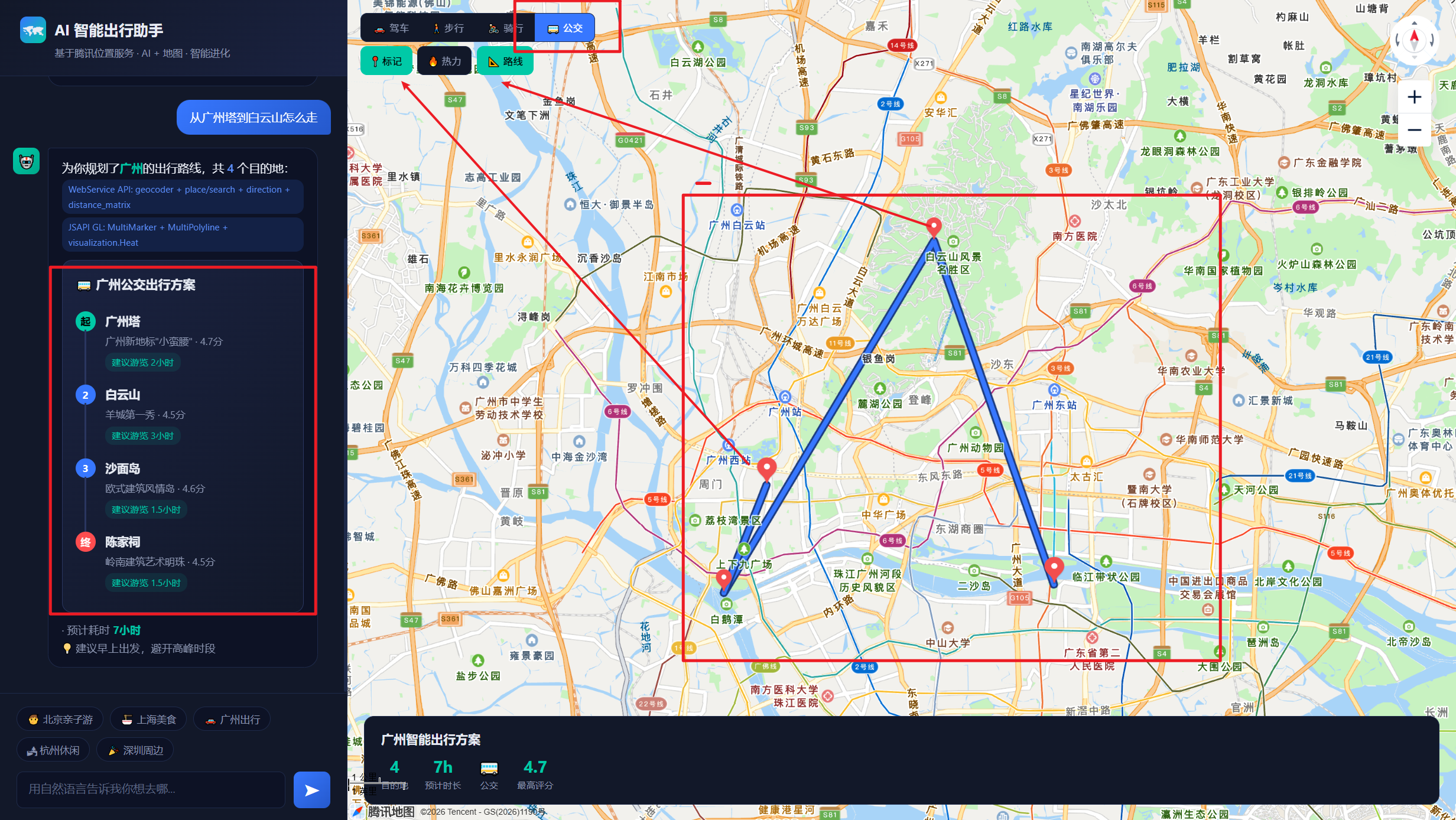Select the 驾车 driving mode tab
The image size is (1456, 820).
point(392,28)
